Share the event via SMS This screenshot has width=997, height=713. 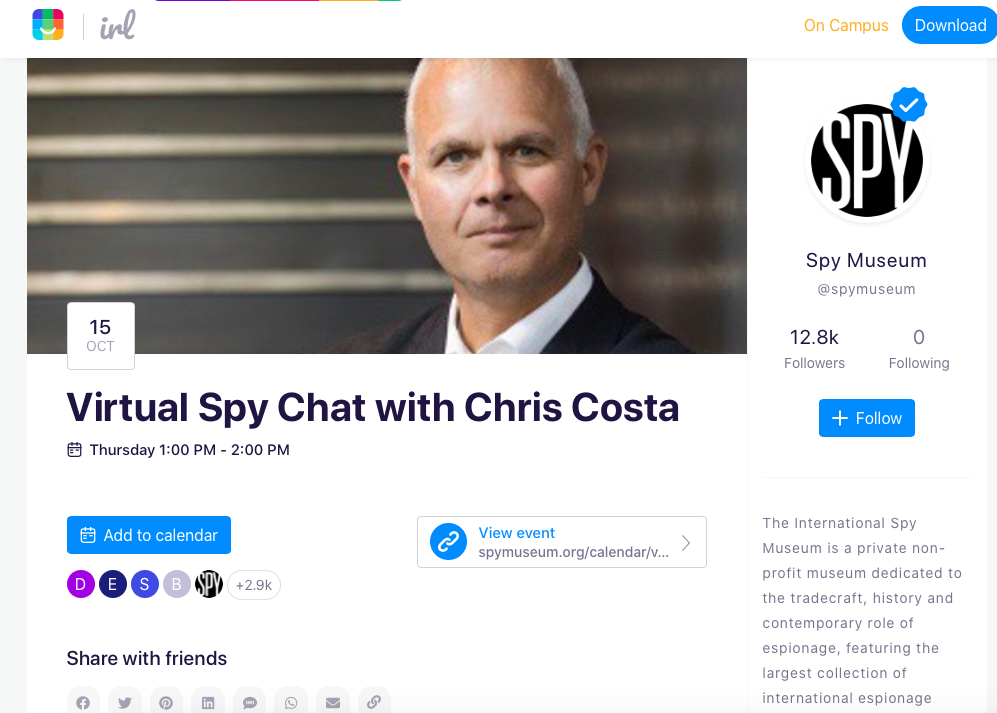249,702
